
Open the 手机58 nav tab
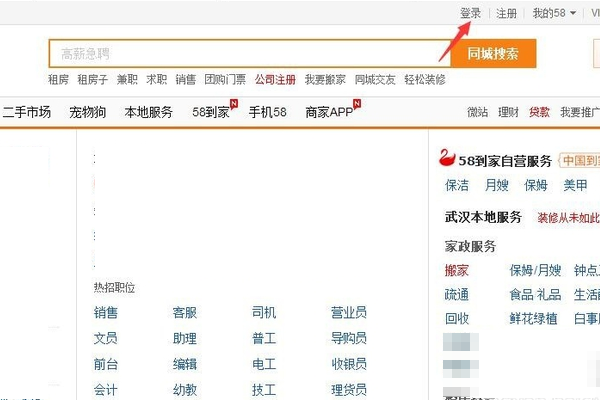click(x=267, y=112)
